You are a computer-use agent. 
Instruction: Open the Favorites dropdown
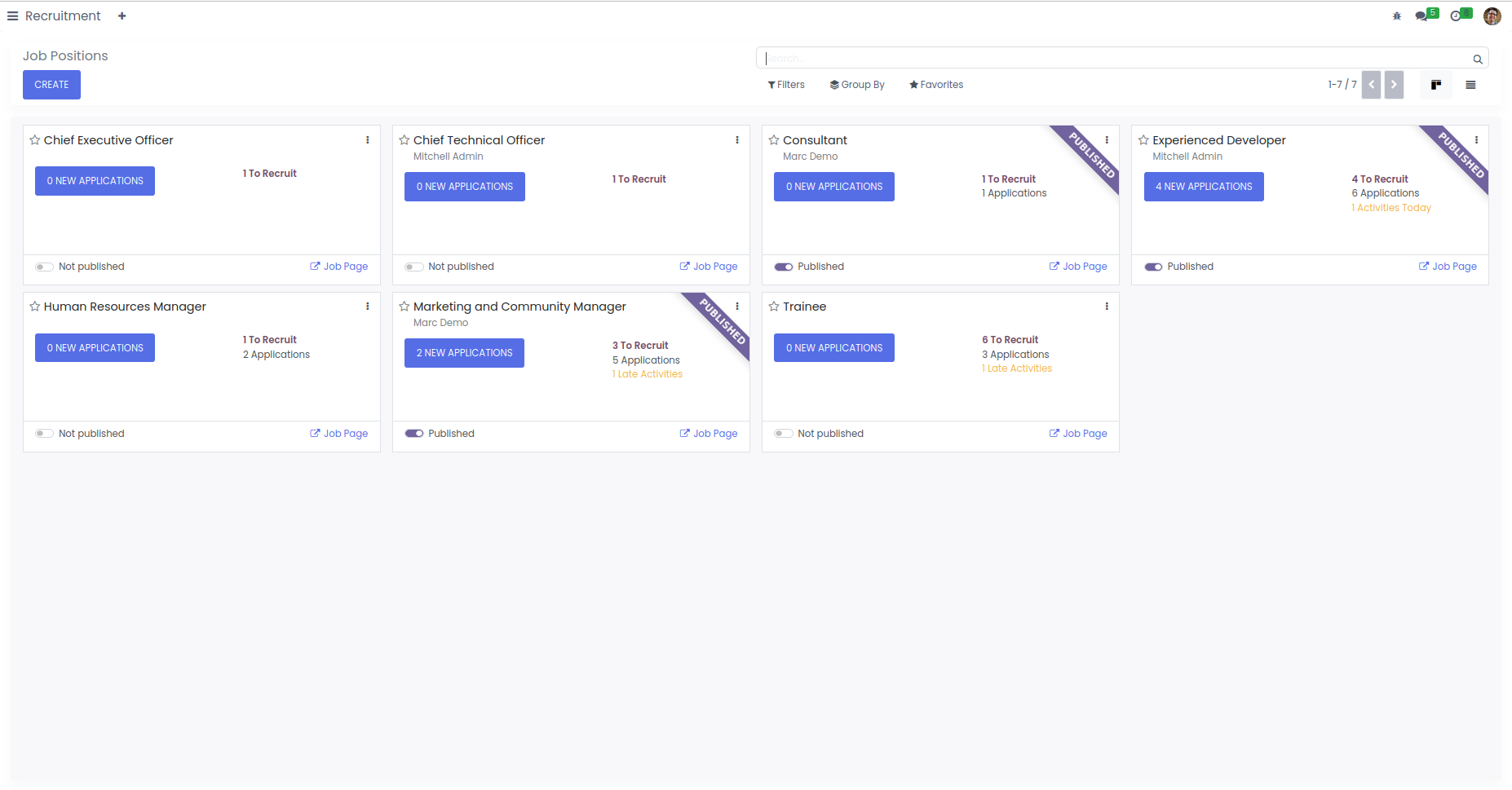pos(936,85)
